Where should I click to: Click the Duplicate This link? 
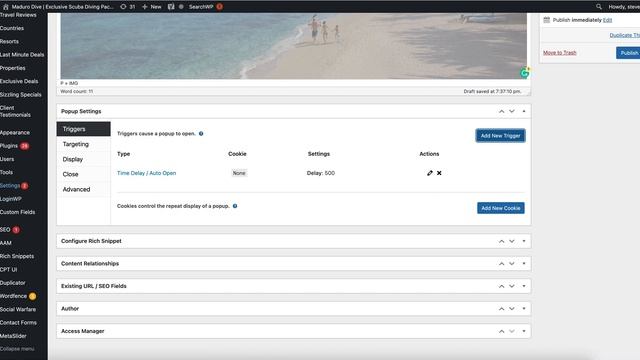tap(624, 35)
